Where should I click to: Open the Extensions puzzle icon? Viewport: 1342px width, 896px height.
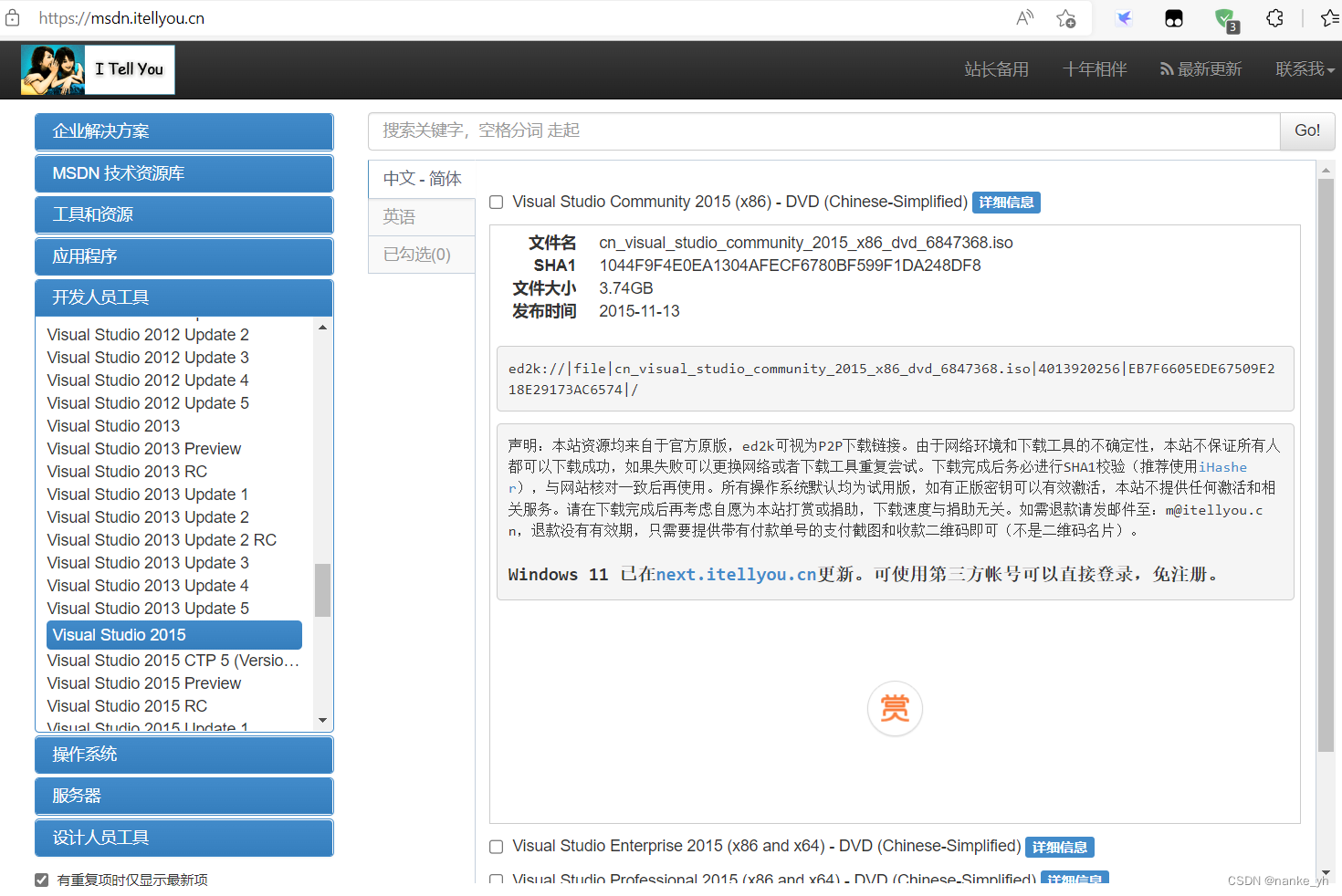pos(1274,18)
